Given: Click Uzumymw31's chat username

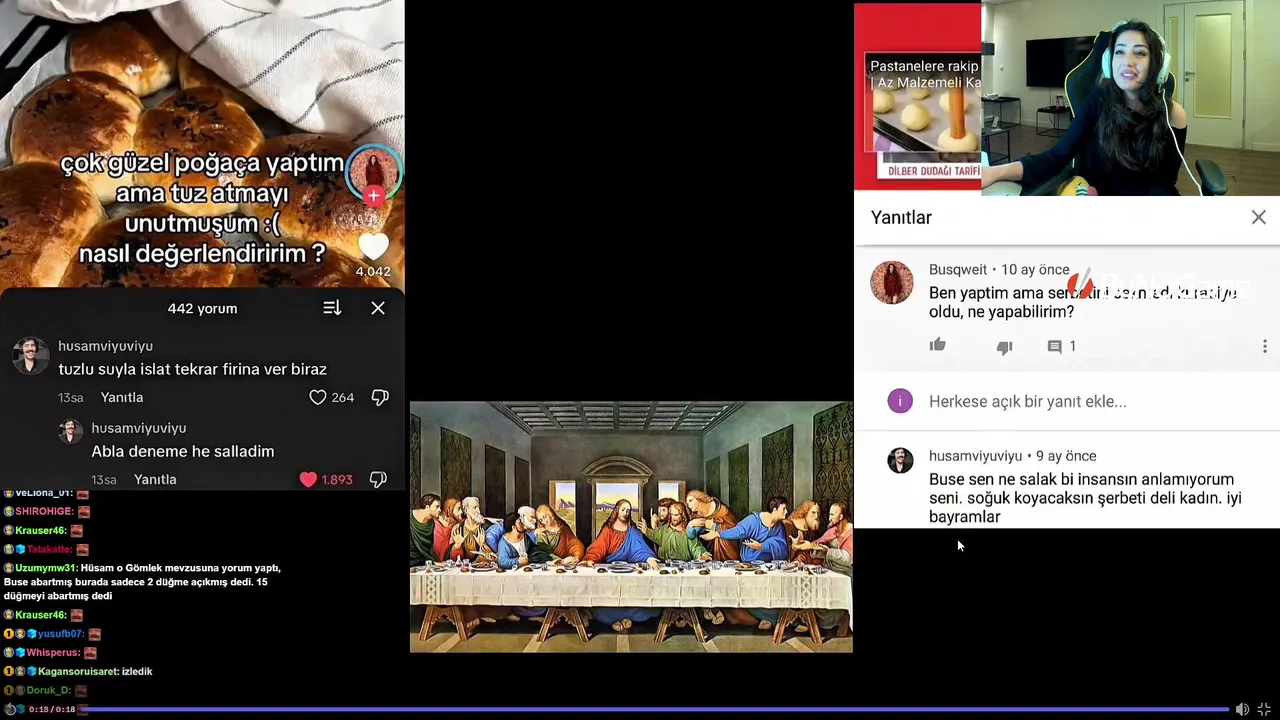Looking at the screenshot, I should (46, 568).
